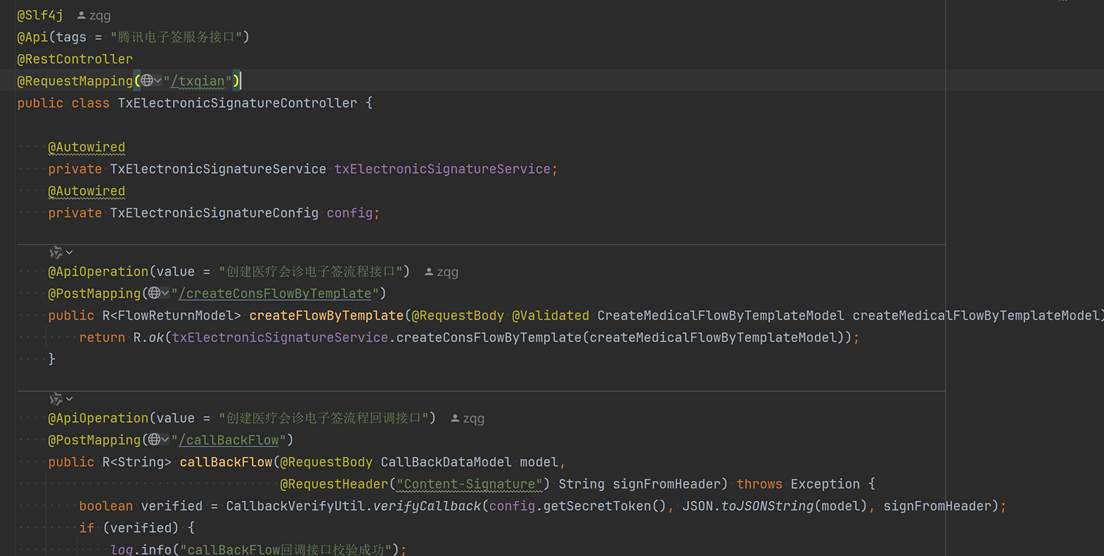Click the verifyCallback method call
Screen dimensions: 1104x556
tap(427, 506)
